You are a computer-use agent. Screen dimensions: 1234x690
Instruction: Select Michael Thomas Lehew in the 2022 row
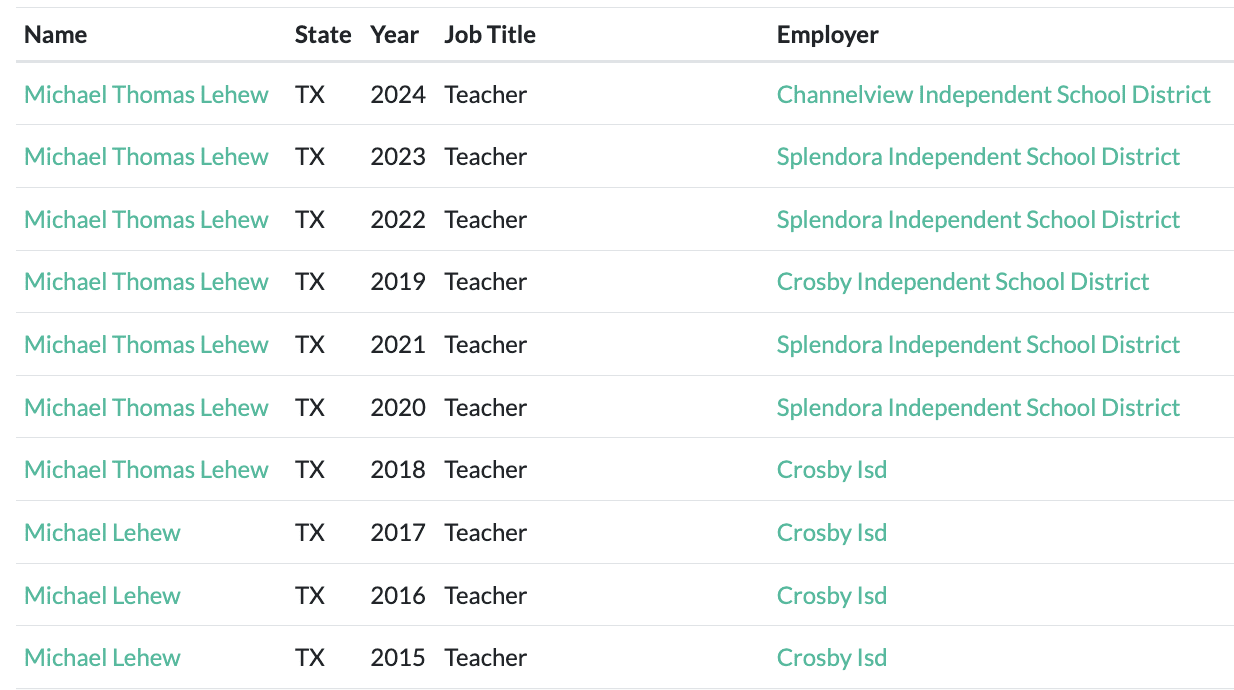pyautogui.click(x=146, y=220)
